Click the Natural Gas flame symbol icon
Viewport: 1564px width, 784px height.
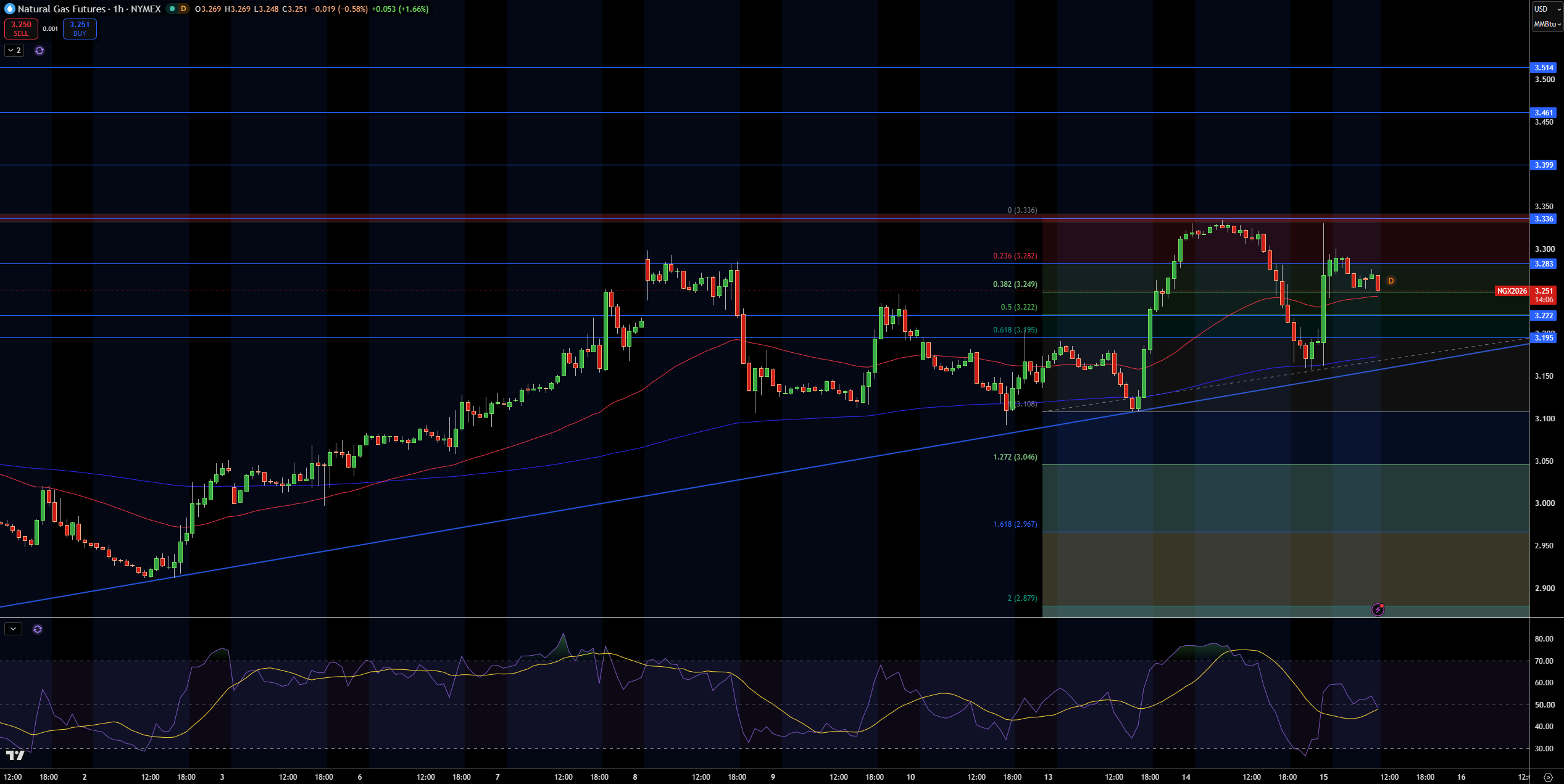click(9, 9)
